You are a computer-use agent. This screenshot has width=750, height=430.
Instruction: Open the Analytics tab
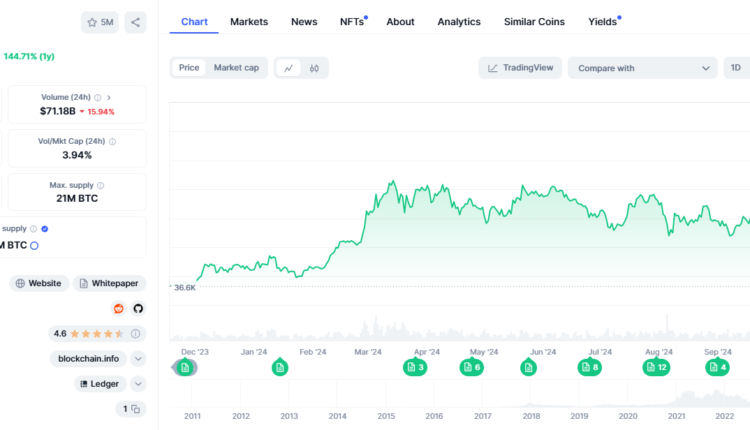pyautogui.click(x=458, y=21)
